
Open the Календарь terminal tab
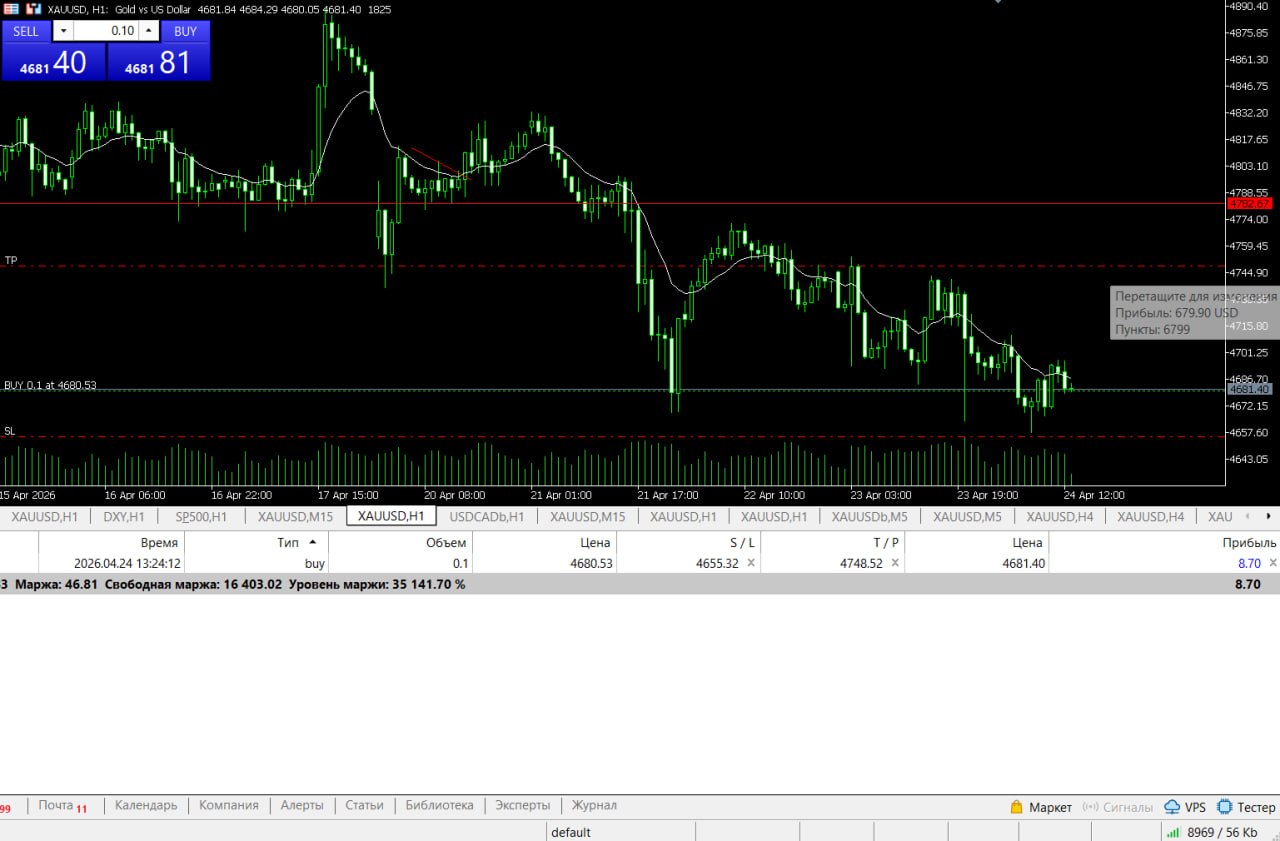(145, 805)
